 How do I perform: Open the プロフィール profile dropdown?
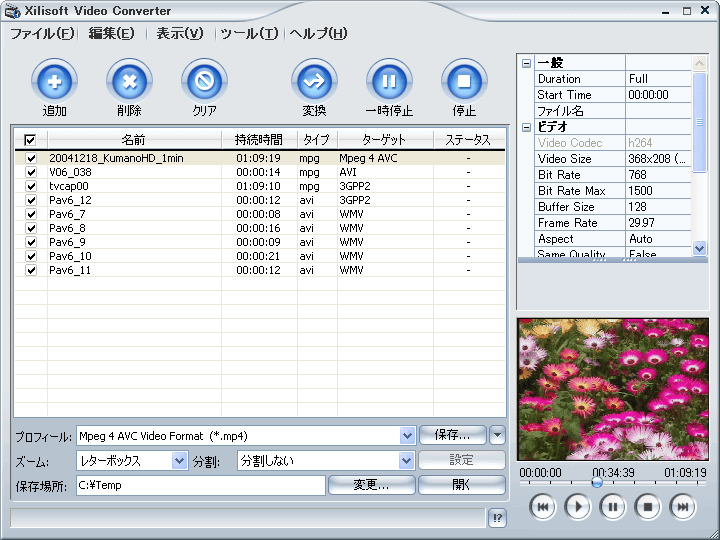point(407,436)
